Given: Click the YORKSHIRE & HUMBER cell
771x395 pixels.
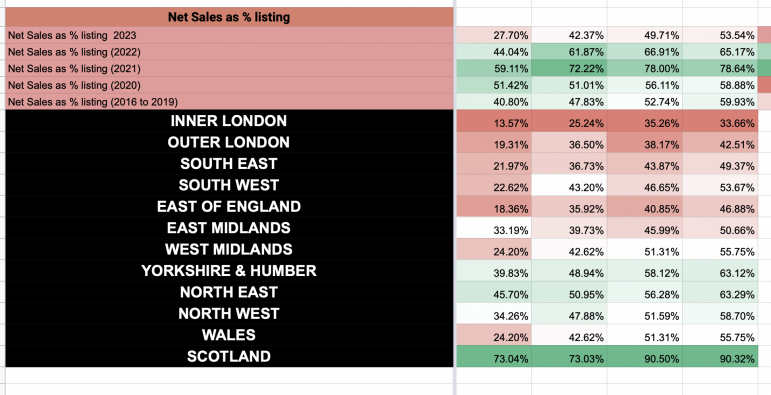Looking at the screenshot, I should [229, 271].
